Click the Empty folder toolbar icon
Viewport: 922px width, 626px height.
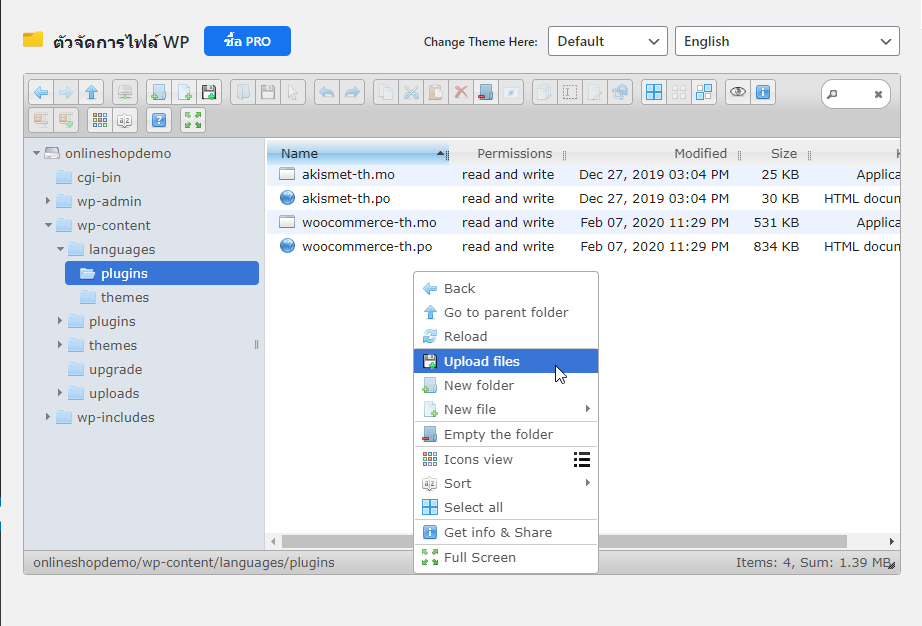point(486,92)
